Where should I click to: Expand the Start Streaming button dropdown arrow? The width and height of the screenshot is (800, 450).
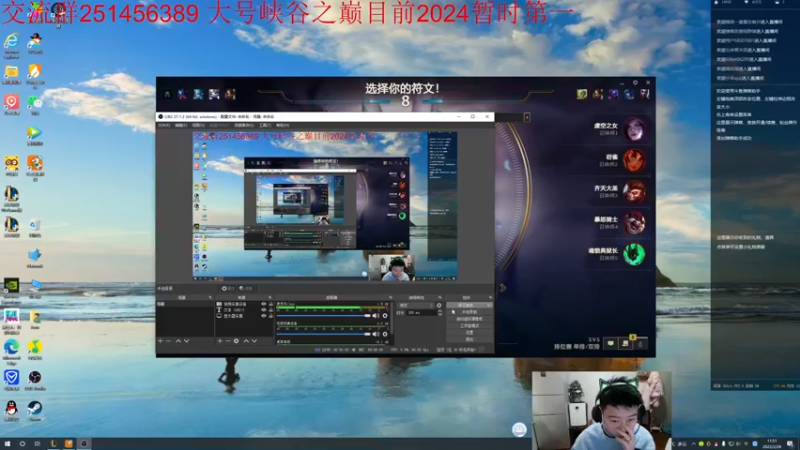[489, 305]
